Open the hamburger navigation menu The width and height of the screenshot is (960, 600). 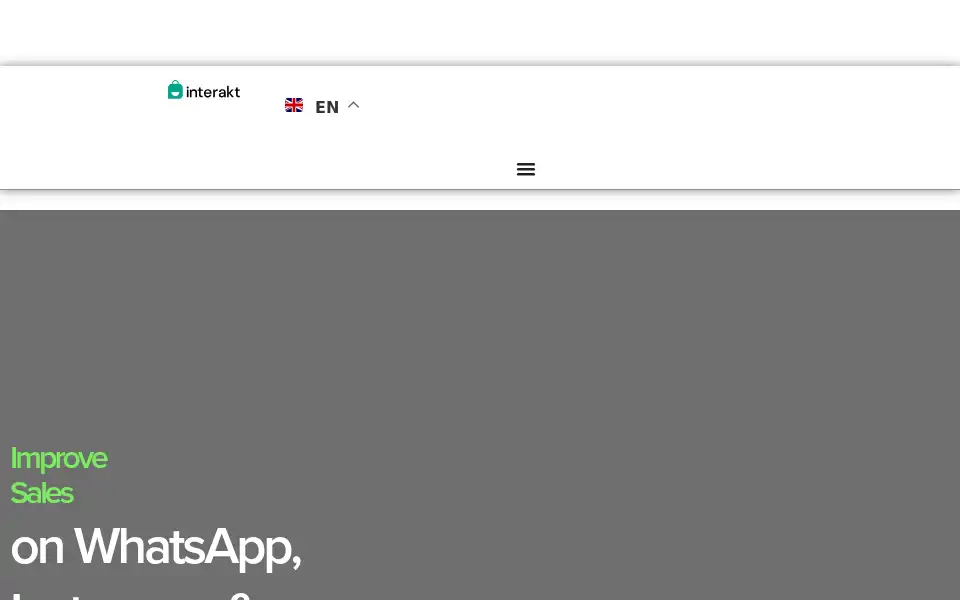pos(526,169)
